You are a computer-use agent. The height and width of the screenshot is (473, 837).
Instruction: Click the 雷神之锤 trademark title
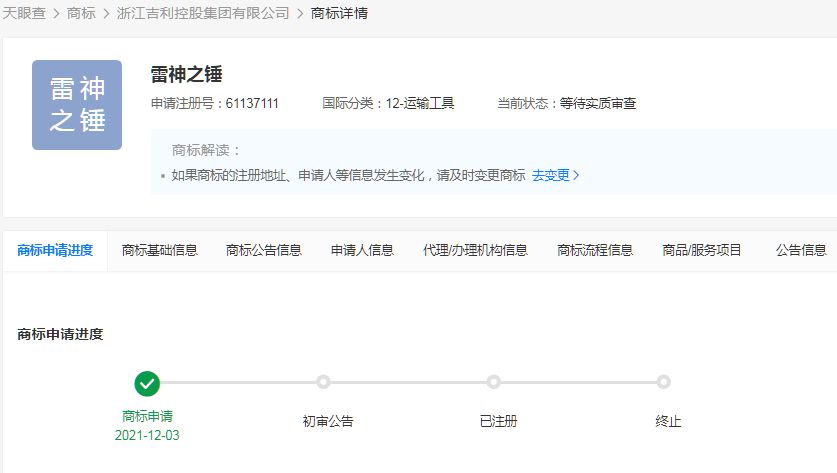click(x=186, y=74)
